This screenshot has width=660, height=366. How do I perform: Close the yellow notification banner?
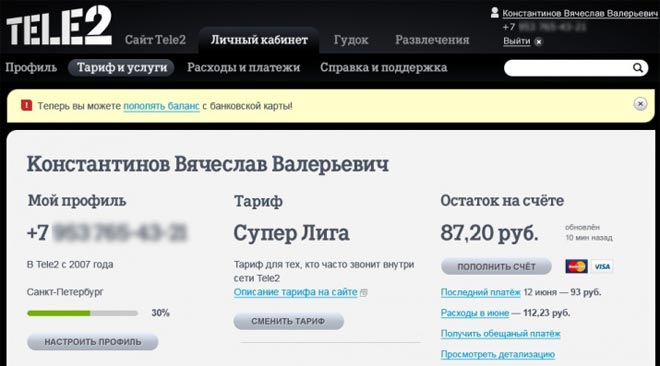640,103
